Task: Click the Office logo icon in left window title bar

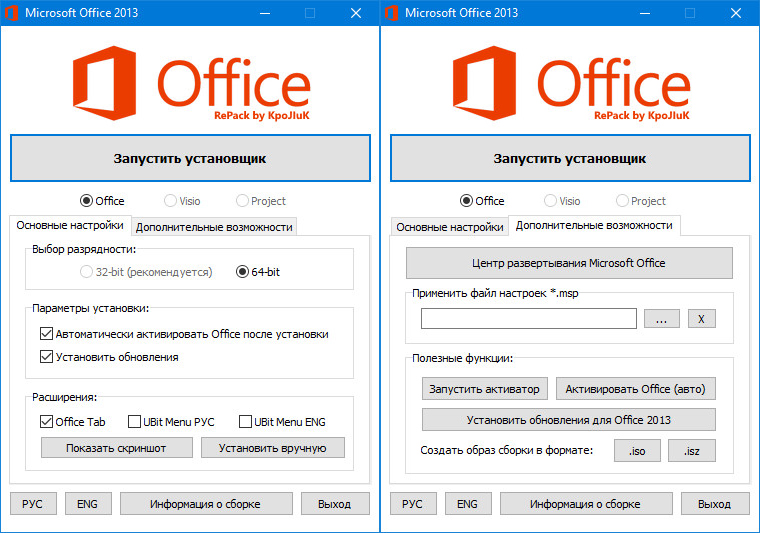Action: tap(12, 13)
